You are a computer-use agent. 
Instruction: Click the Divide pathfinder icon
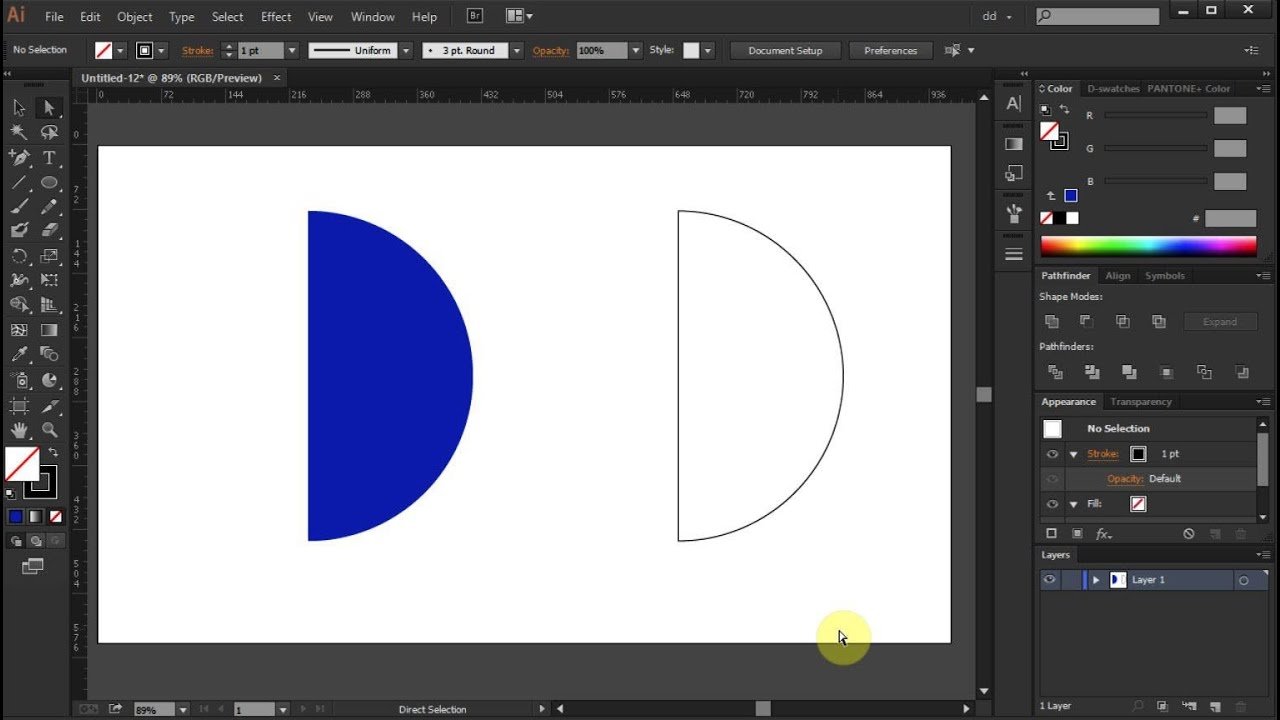coord(1054,372)
